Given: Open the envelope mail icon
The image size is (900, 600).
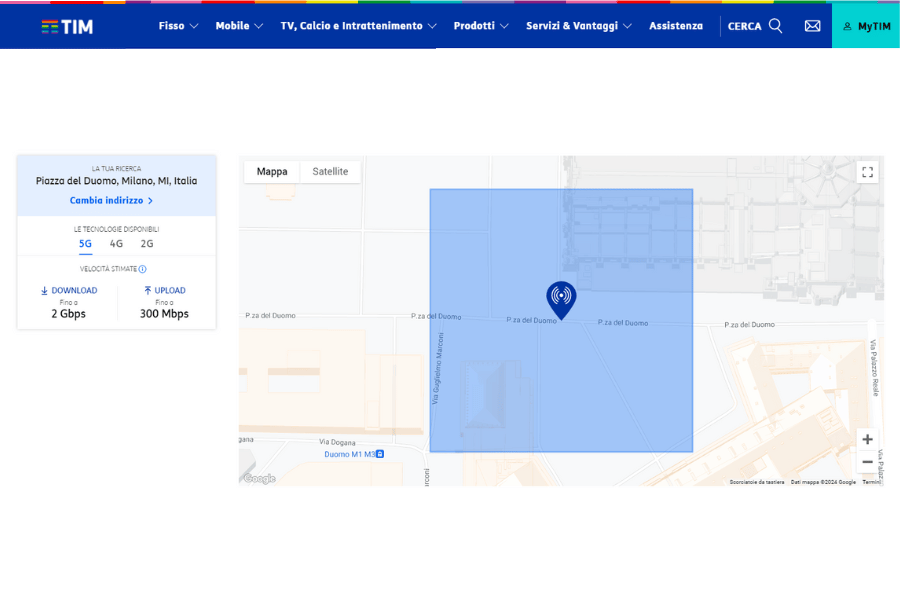Looking at the screenshot, I should tap(812, 26).
